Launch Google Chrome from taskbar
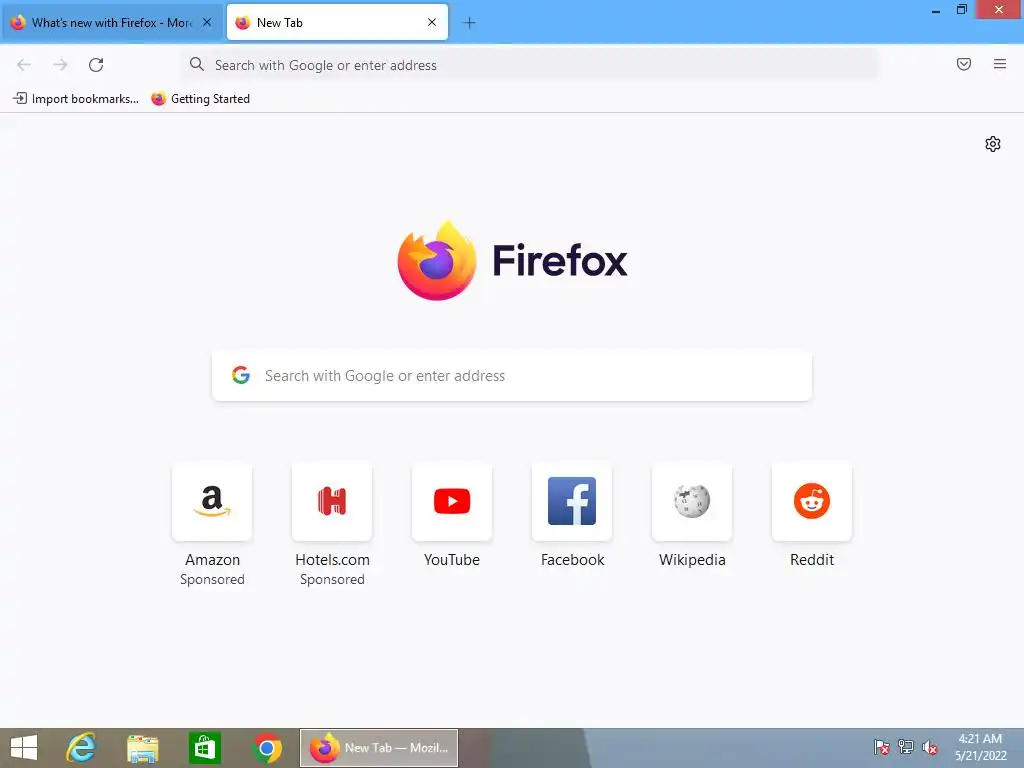1024x768 pixels. [x=267, y=748]
